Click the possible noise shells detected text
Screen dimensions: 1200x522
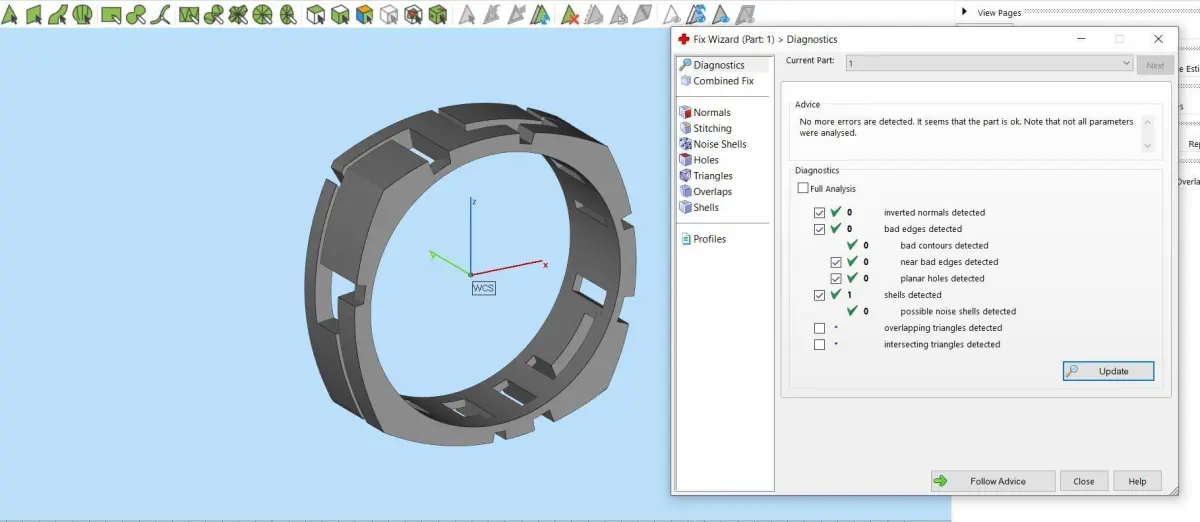tap(958, 311)
